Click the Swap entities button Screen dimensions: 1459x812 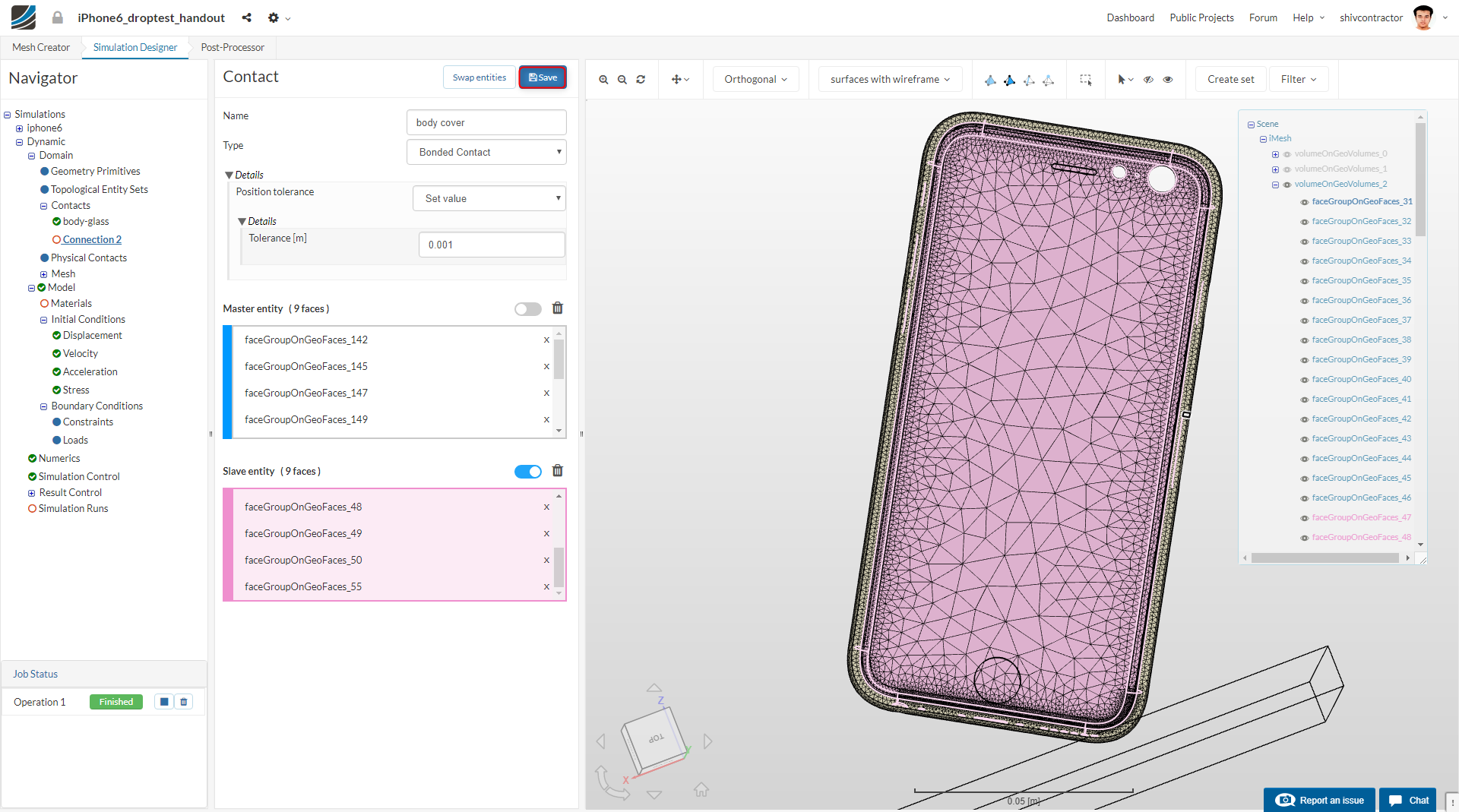point(479,77)
